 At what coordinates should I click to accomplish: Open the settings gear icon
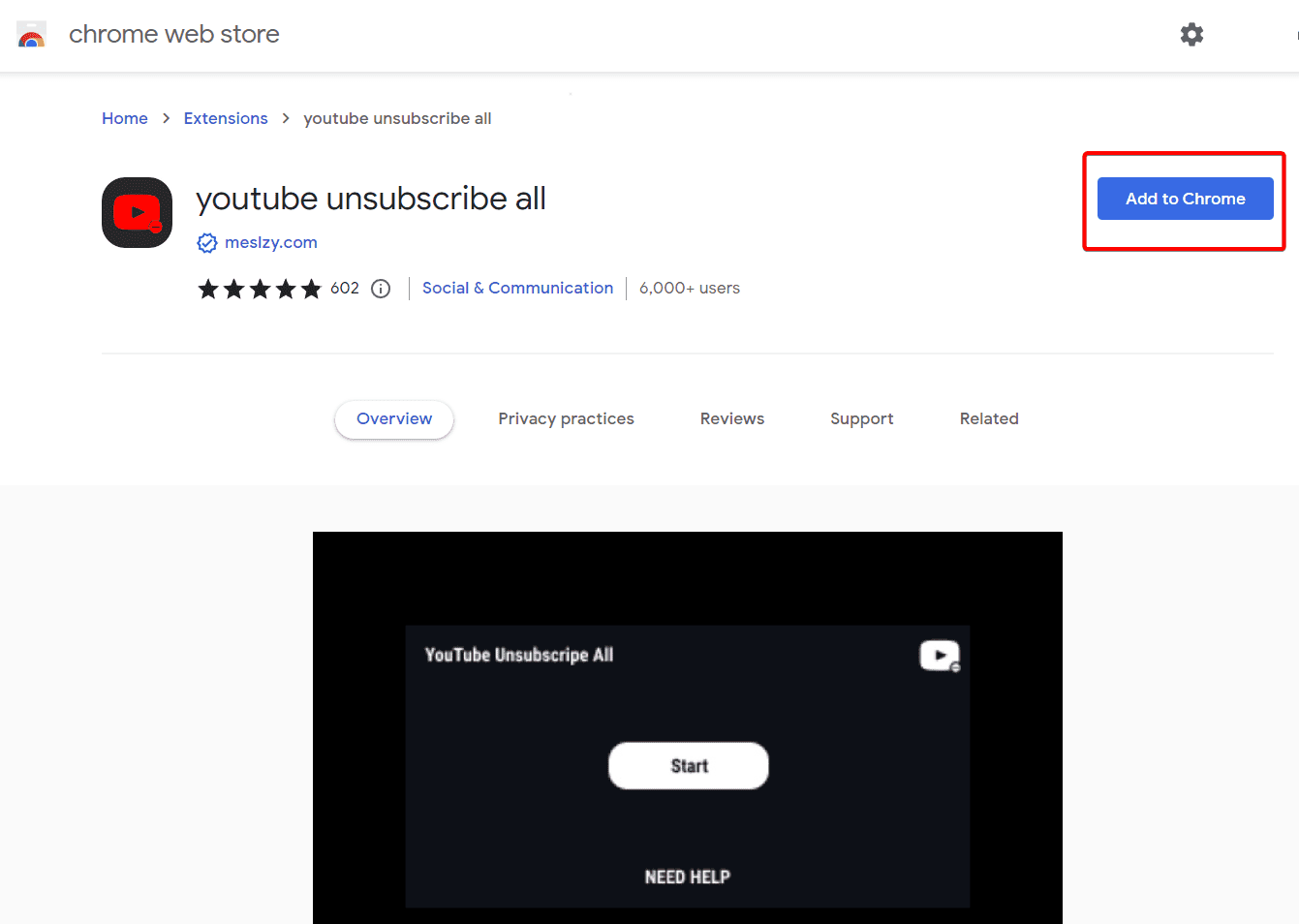pos(1191,35)
